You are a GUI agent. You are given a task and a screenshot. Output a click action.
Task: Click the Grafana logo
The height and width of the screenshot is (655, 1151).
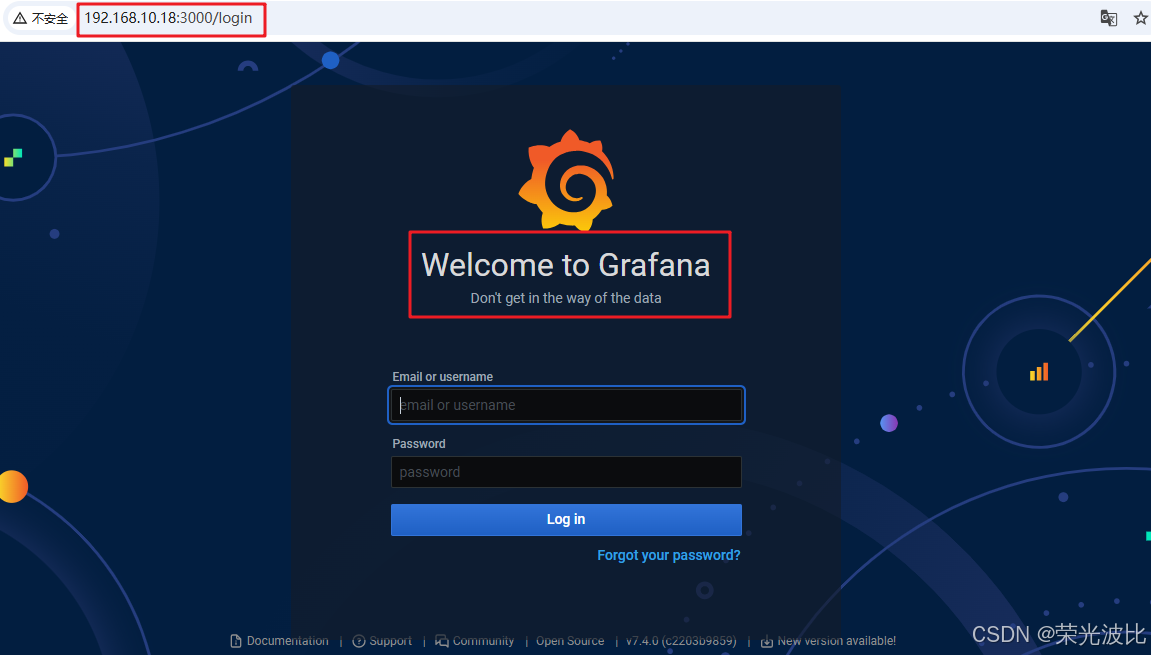coord(566,180)
